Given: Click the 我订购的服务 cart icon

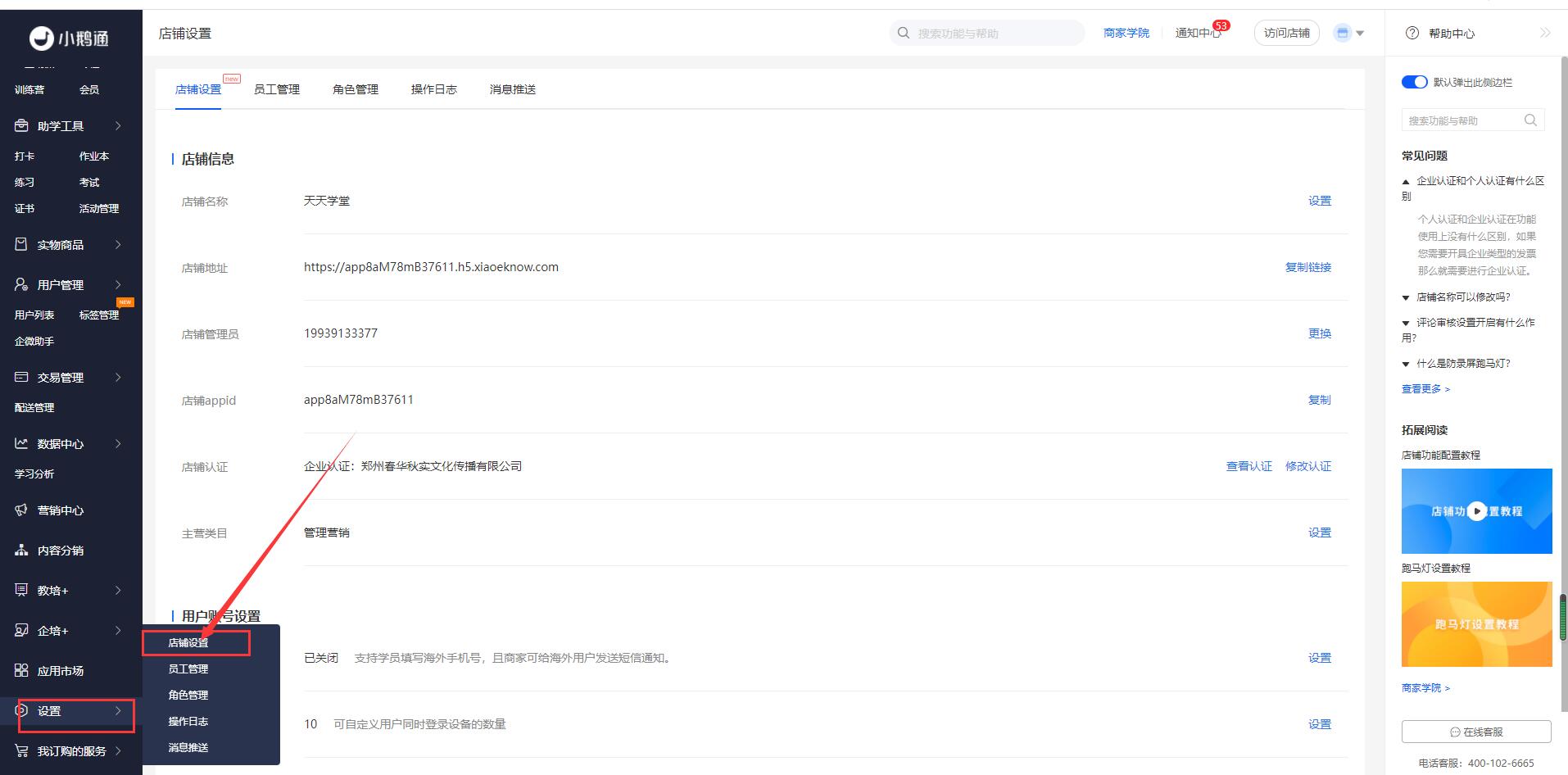Looking at the screenshot, I should (x=22, y=750).
